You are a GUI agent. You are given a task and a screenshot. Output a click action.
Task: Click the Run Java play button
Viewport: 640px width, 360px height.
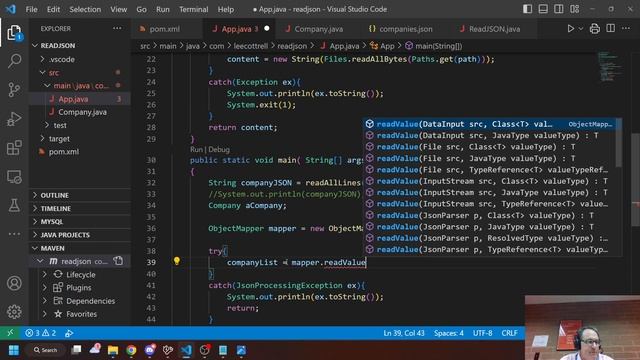tap(570, 29)
